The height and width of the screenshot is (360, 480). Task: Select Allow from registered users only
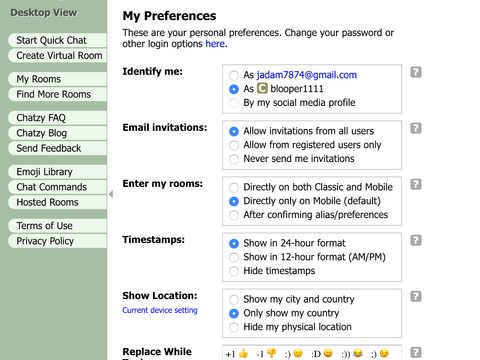click(x=234, y=145)
